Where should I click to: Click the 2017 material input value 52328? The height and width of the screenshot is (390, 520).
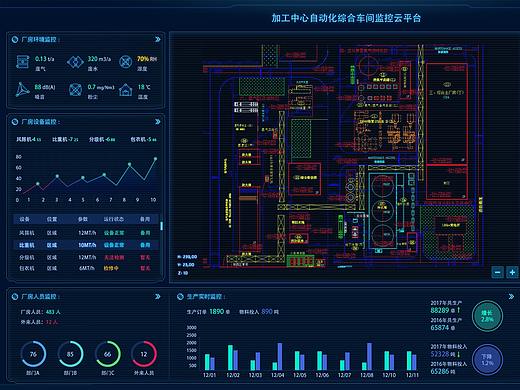440,354
